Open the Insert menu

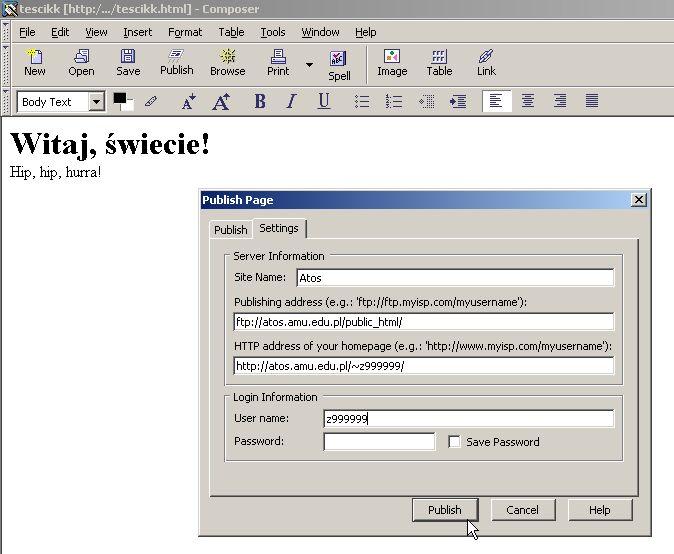pyautogui.click(x=138, y=32)
